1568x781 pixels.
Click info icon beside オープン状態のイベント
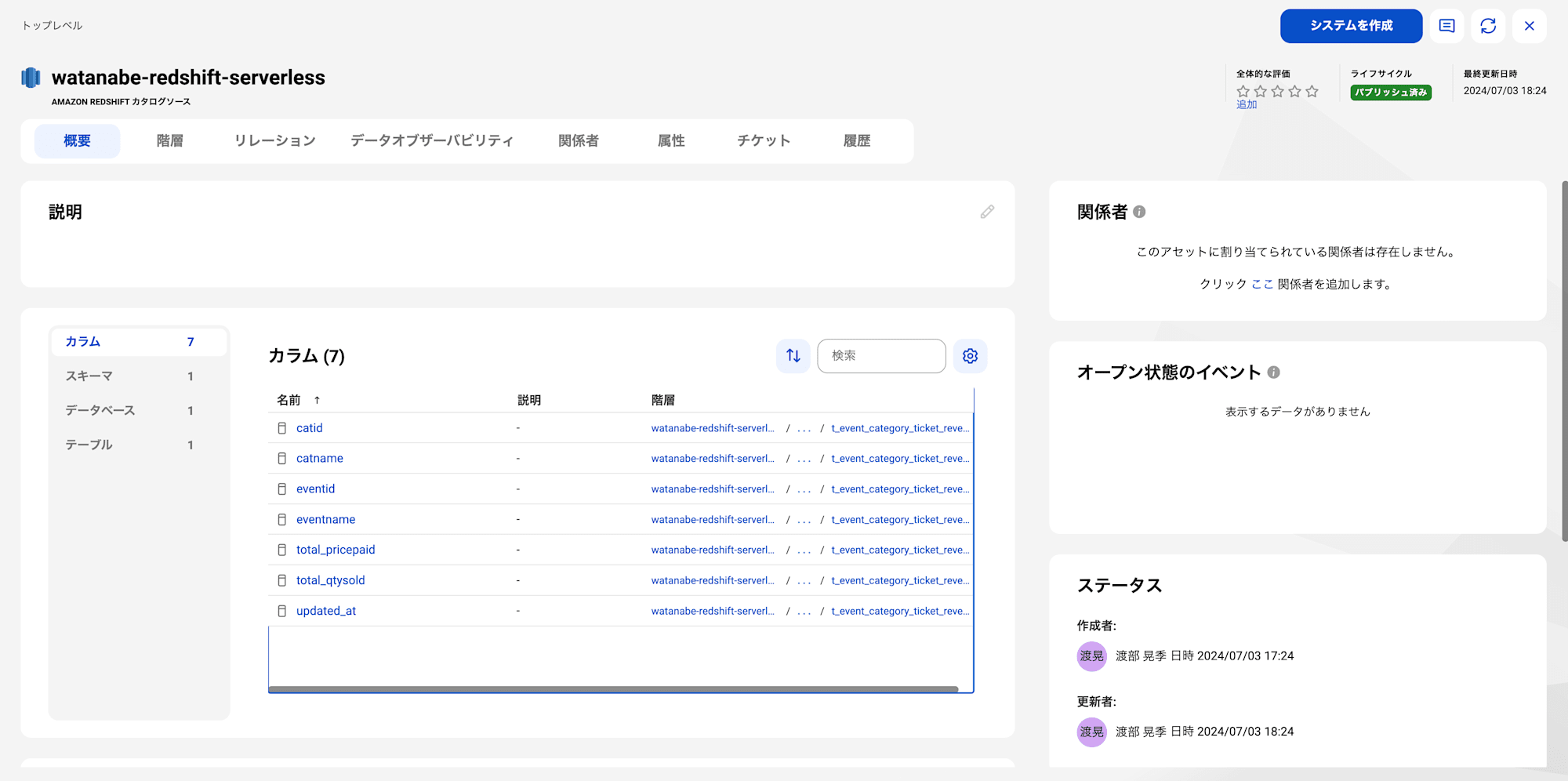click(x=1273, y=372)
